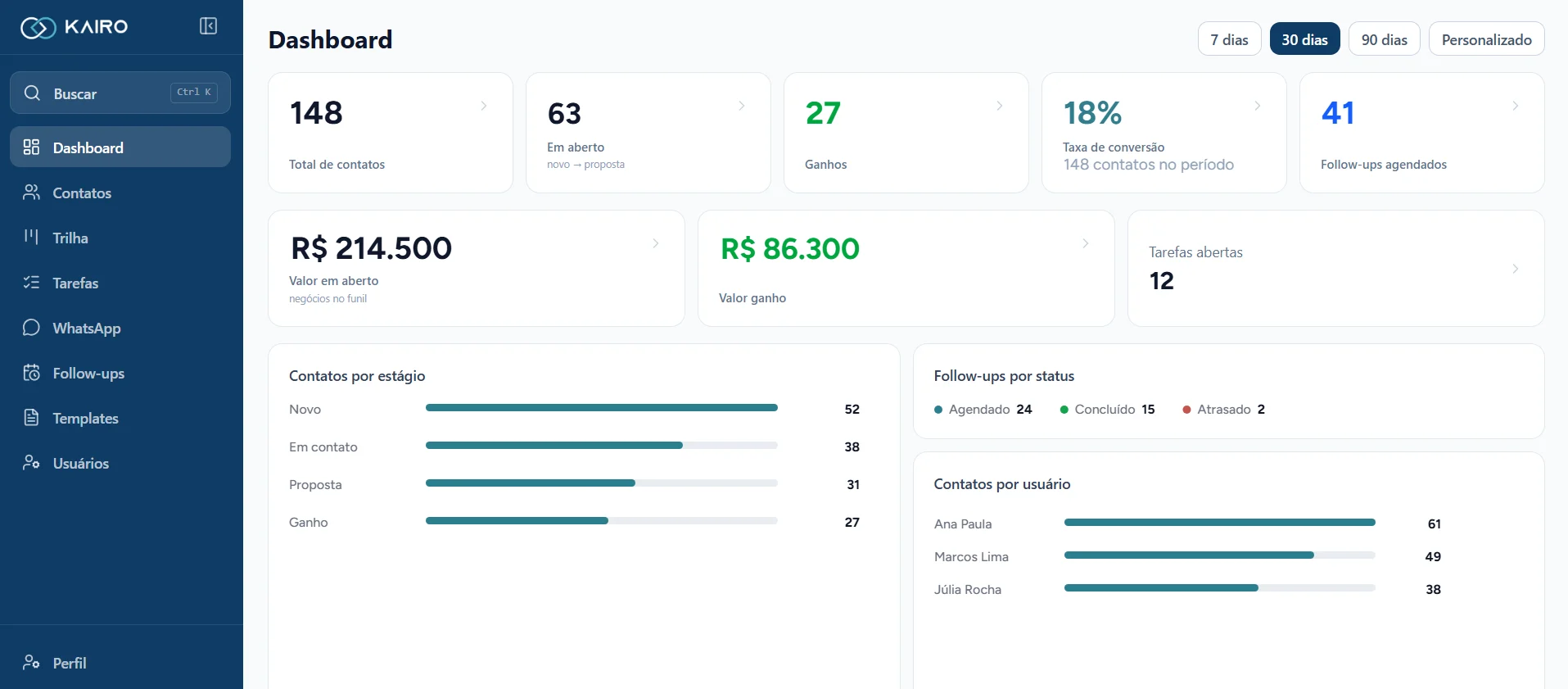This screenshot has width=1568, height=689.
Task: Select the 30 dias period filter
Action: point(1304,39)
